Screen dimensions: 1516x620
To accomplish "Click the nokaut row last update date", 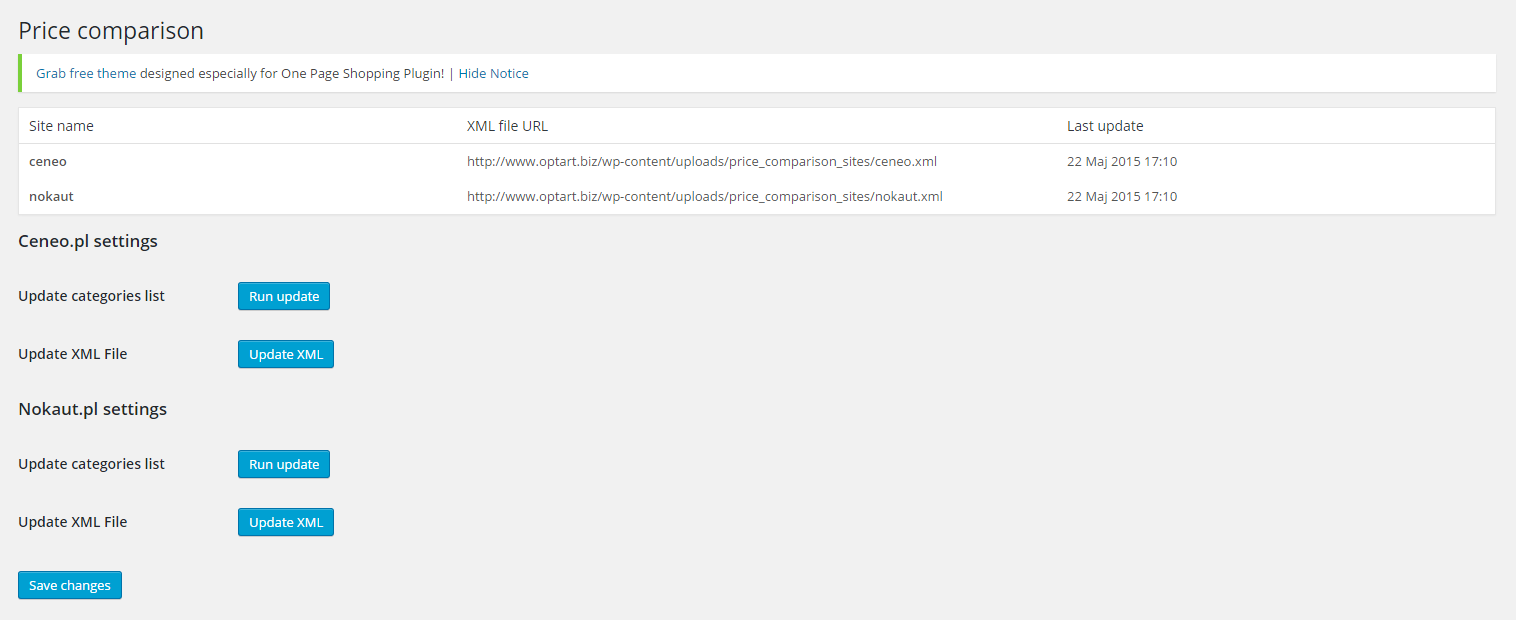I will pos(1122,196).
